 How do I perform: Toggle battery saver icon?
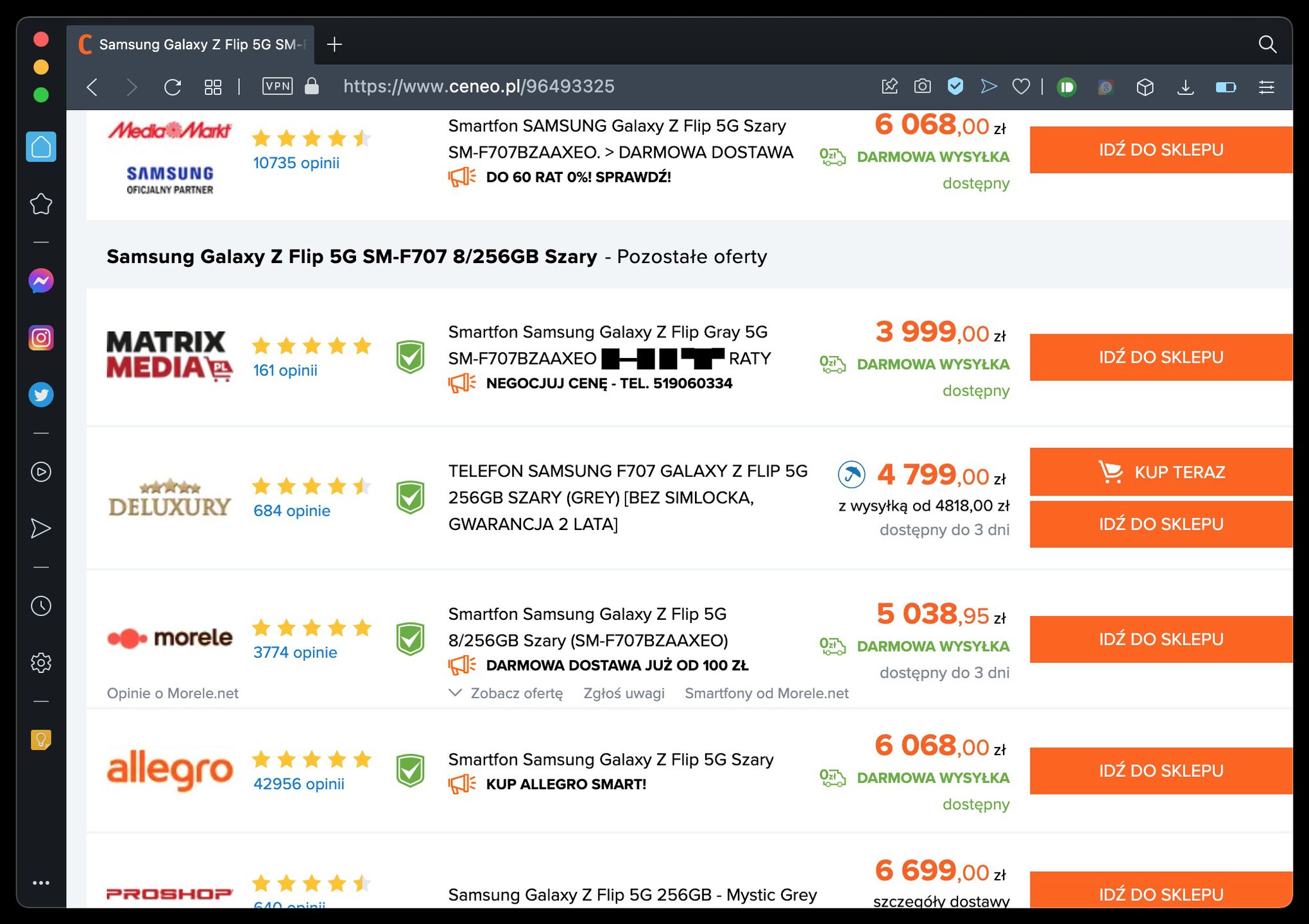[1226, 87]
